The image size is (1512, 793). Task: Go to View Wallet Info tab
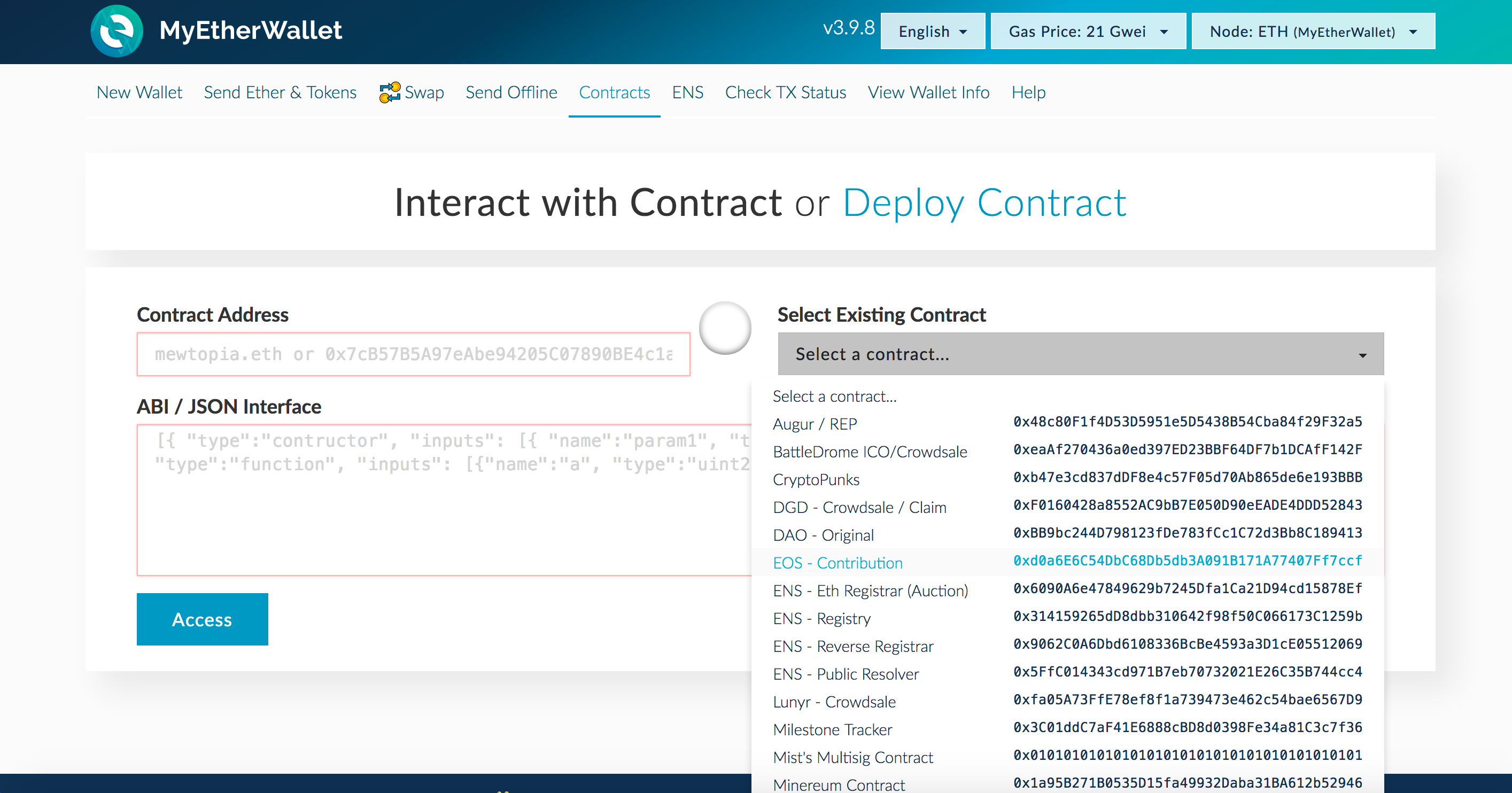click(x=928, y=92)
